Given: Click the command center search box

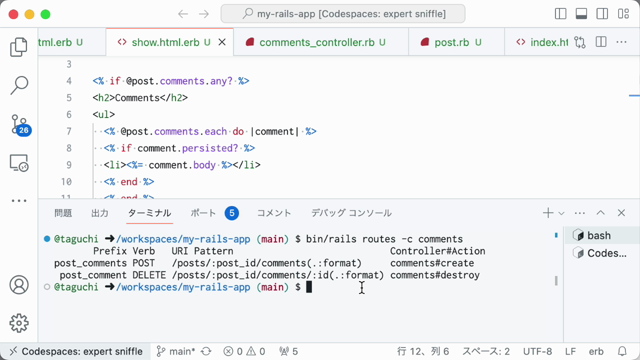Looking at the screenshot, I should [343, 14].
